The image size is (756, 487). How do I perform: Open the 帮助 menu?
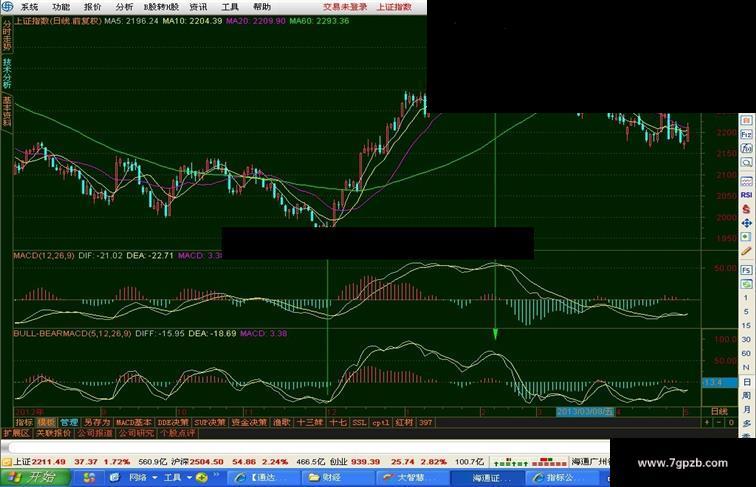tap(262, 7)
